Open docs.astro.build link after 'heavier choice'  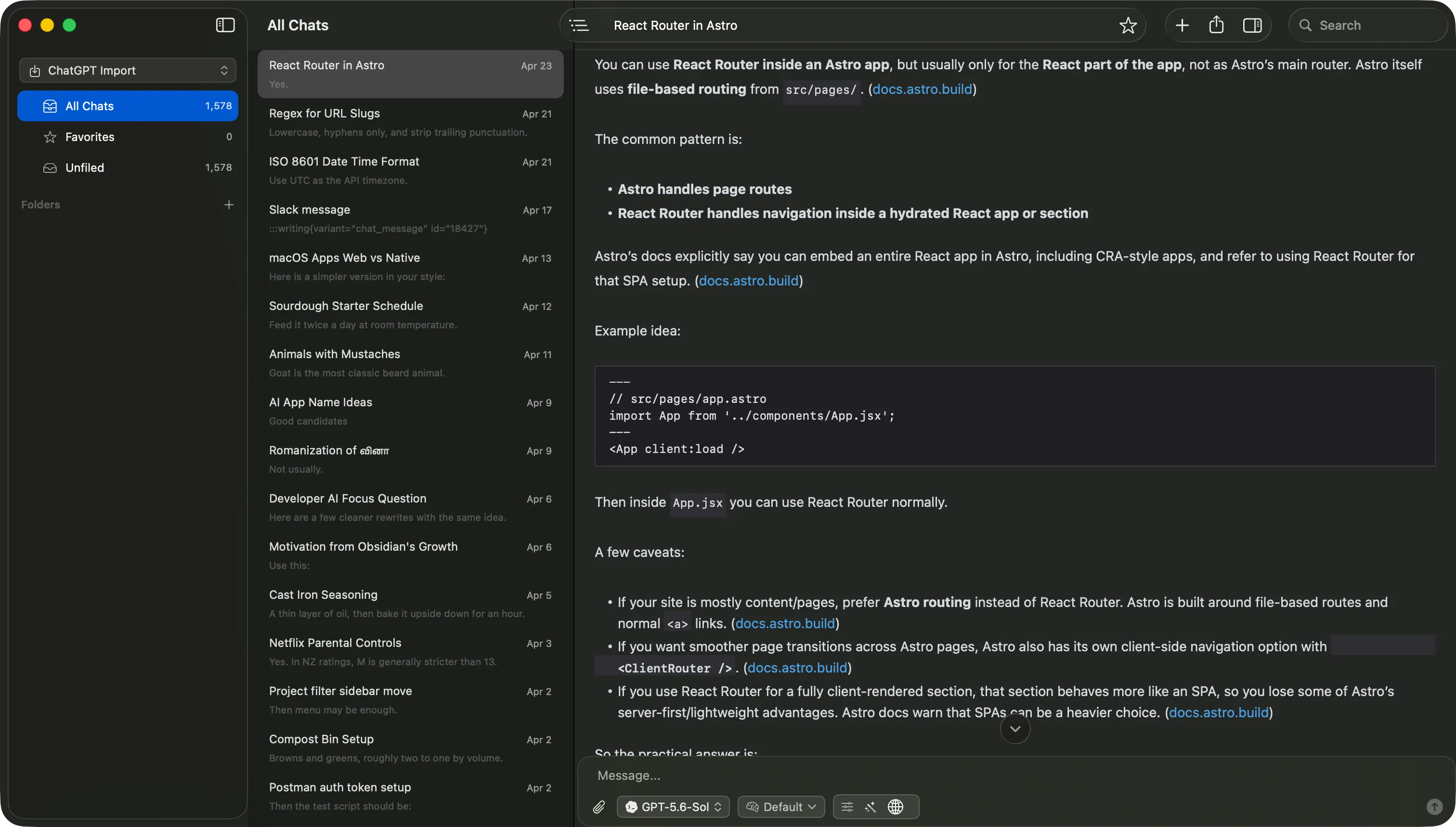(1219, 712)
